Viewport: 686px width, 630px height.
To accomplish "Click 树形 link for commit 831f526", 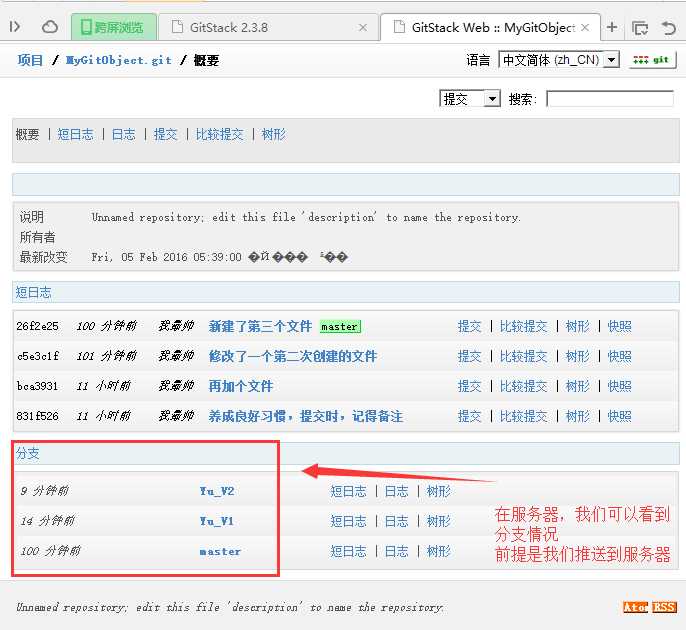I will 578,416.
